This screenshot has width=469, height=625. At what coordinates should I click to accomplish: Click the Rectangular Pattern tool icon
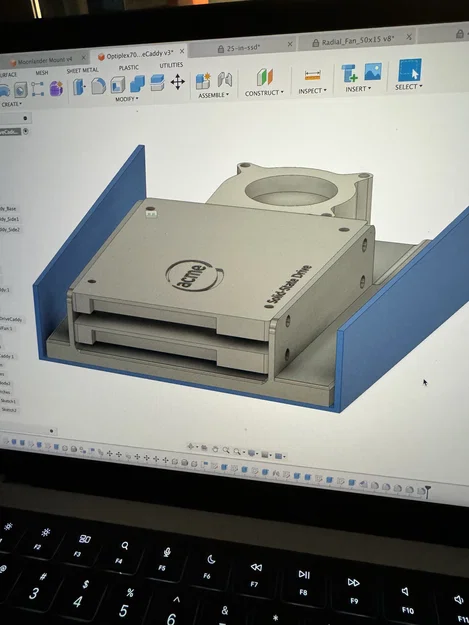(x=37, y=89)
